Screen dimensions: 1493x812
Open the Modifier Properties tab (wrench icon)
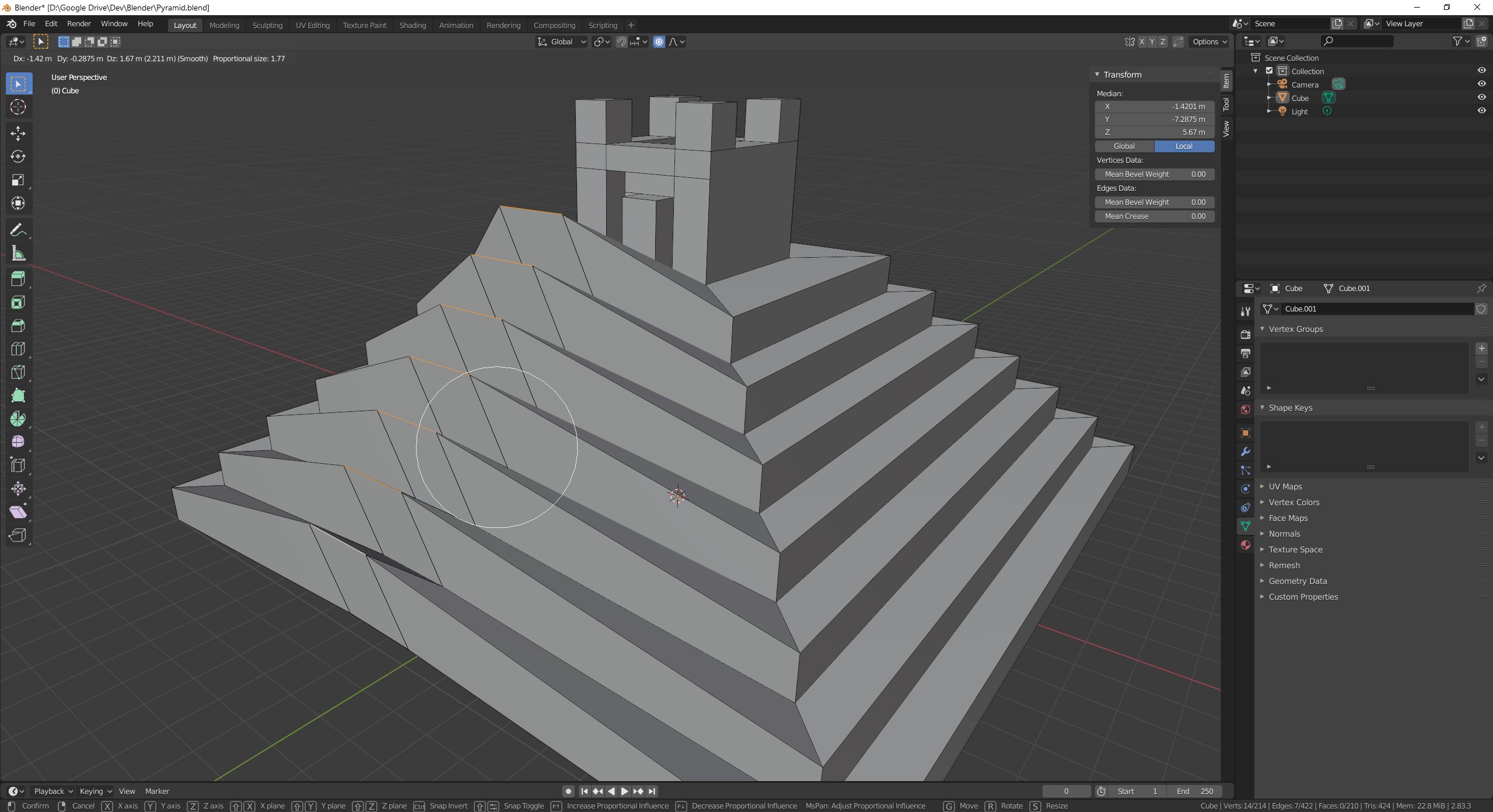click(x=1245, y=452)
